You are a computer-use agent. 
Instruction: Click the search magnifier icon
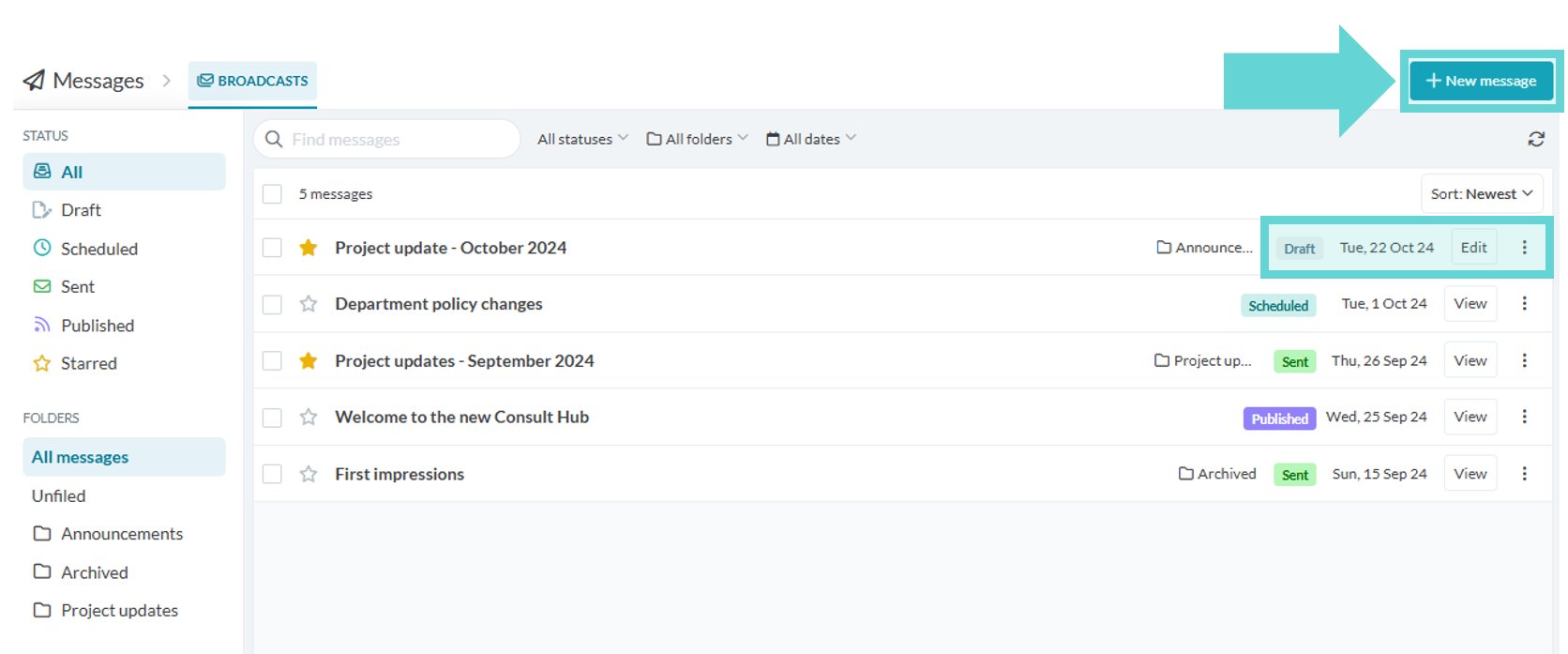point(274,139)
